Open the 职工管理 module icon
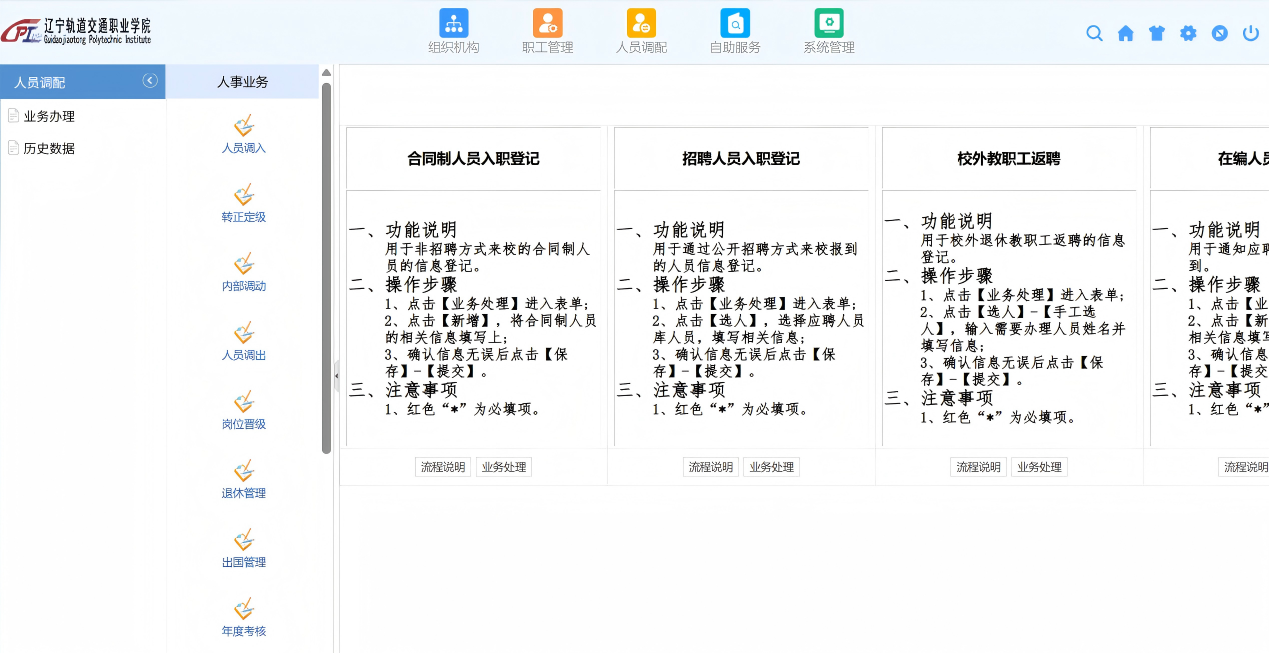1269x653 pixels. (547, 24)
